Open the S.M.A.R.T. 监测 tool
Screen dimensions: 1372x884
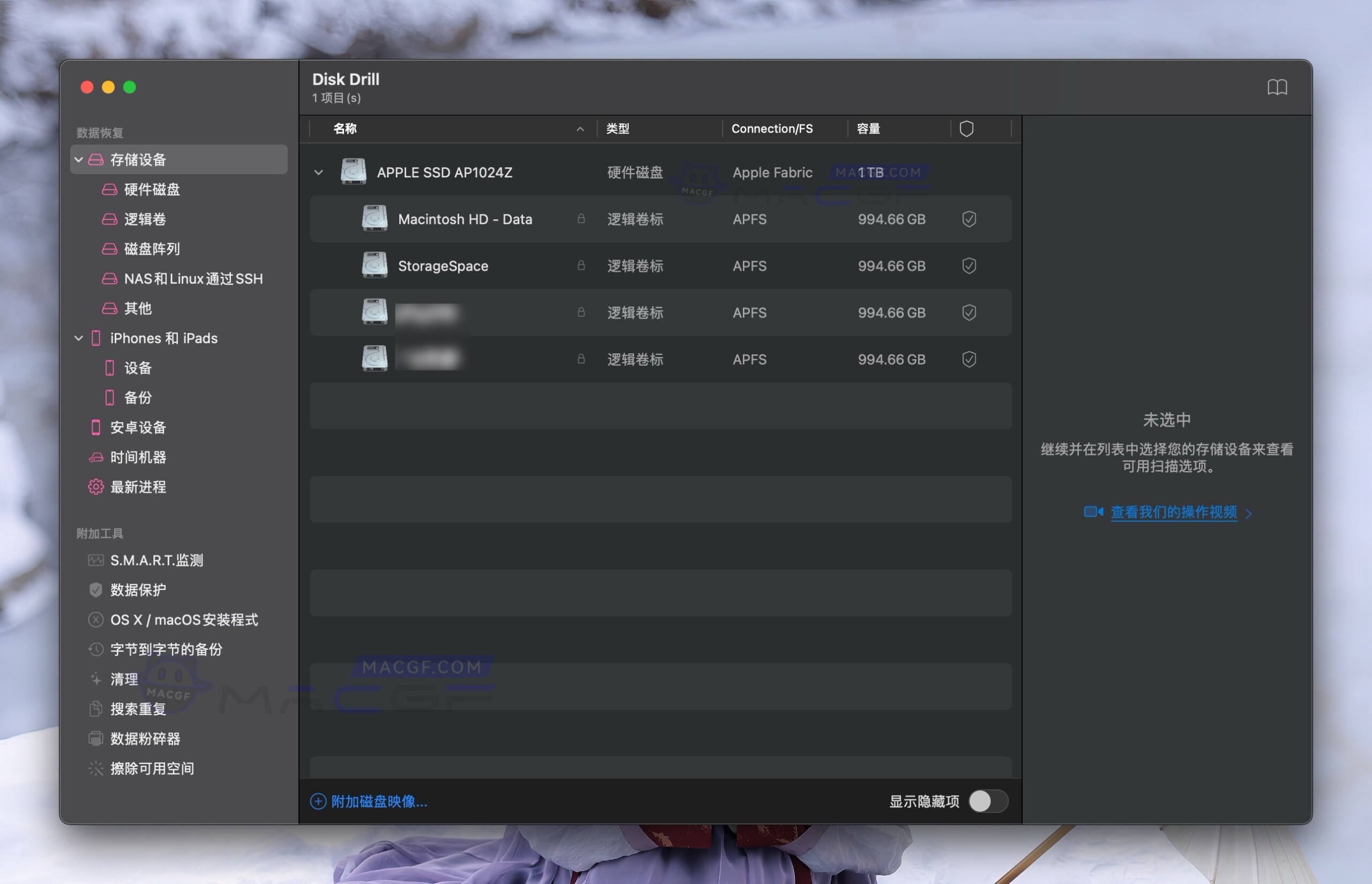(x=156, y=560)
